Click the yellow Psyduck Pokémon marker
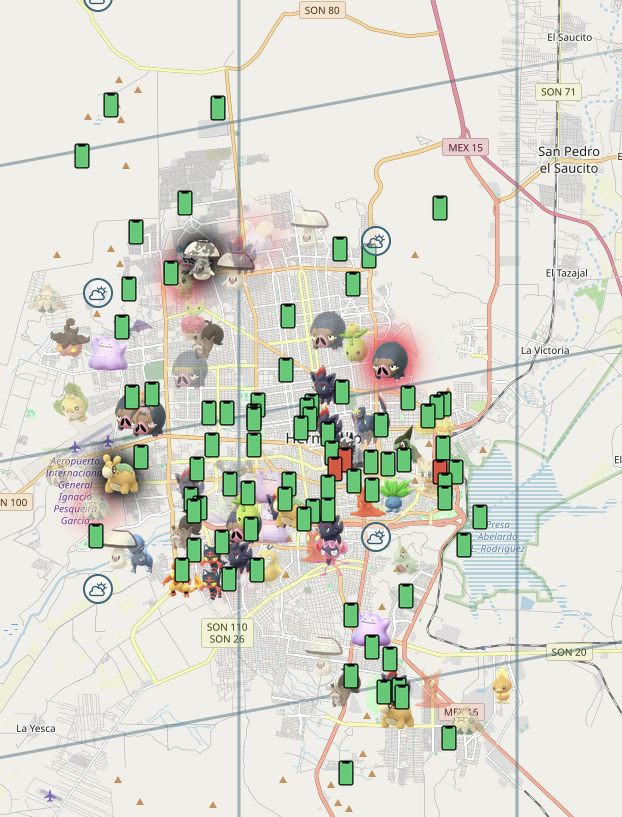Image resolution: width=622 pixels, height=817 pixels. [x=273, y=565]
